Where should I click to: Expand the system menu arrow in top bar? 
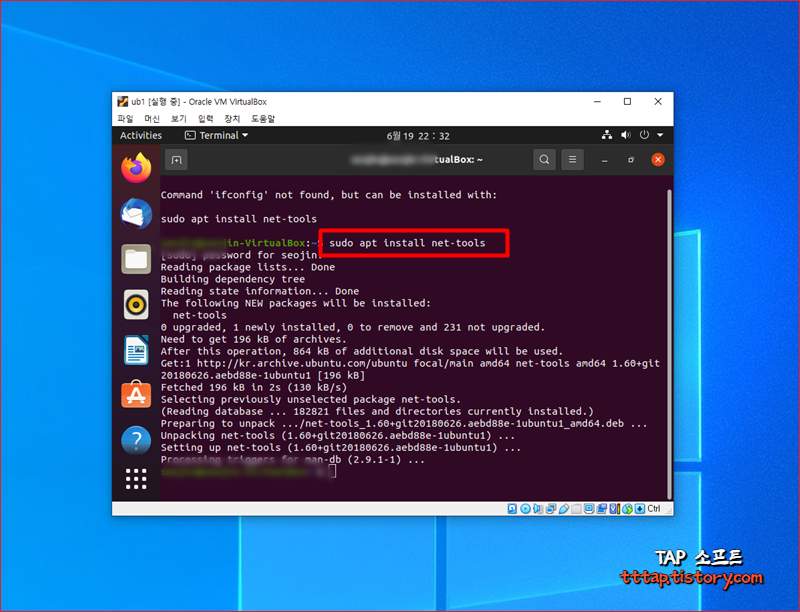[660, 135]
